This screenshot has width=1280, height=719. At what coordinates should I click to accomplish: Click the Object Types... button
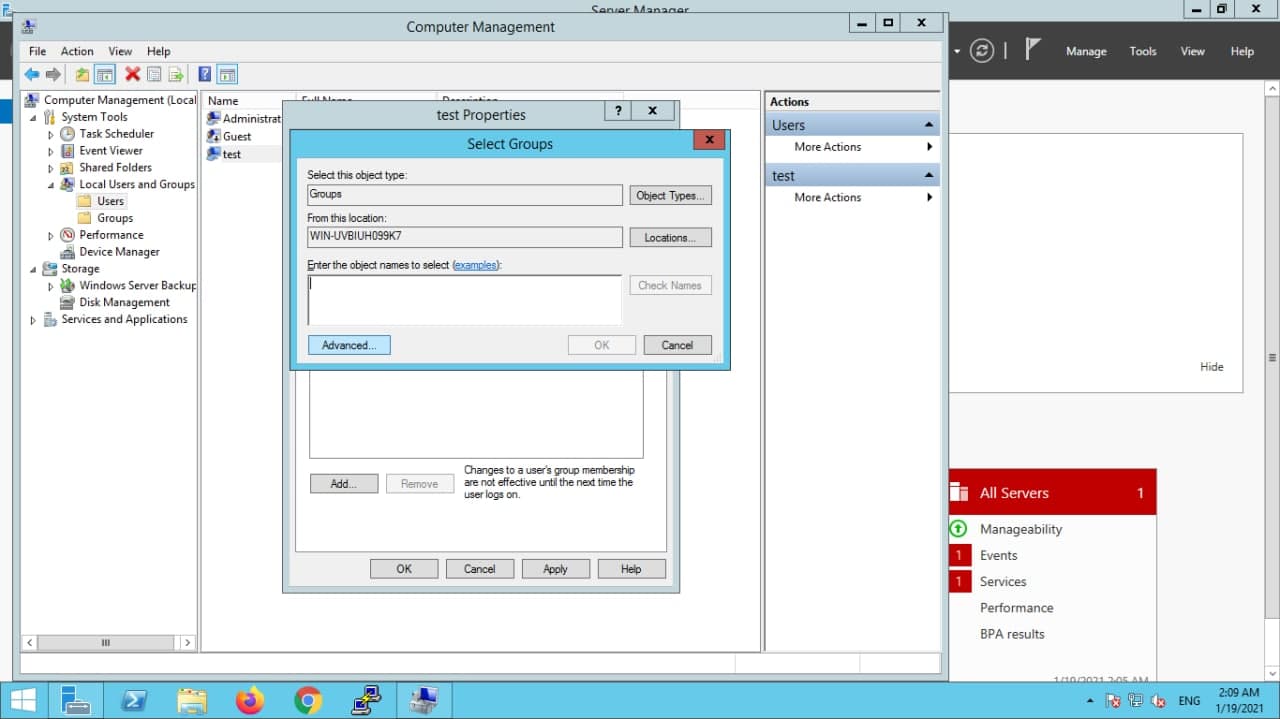670,195
